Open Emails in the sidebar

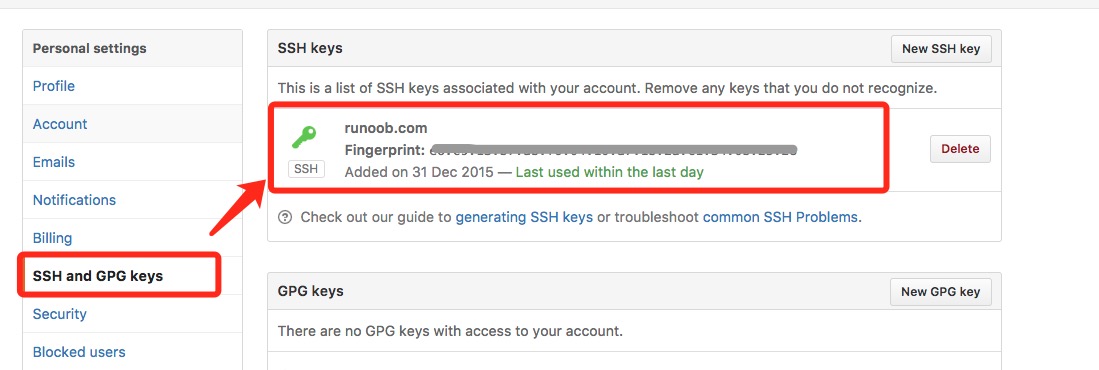click(x=54, y=162)
